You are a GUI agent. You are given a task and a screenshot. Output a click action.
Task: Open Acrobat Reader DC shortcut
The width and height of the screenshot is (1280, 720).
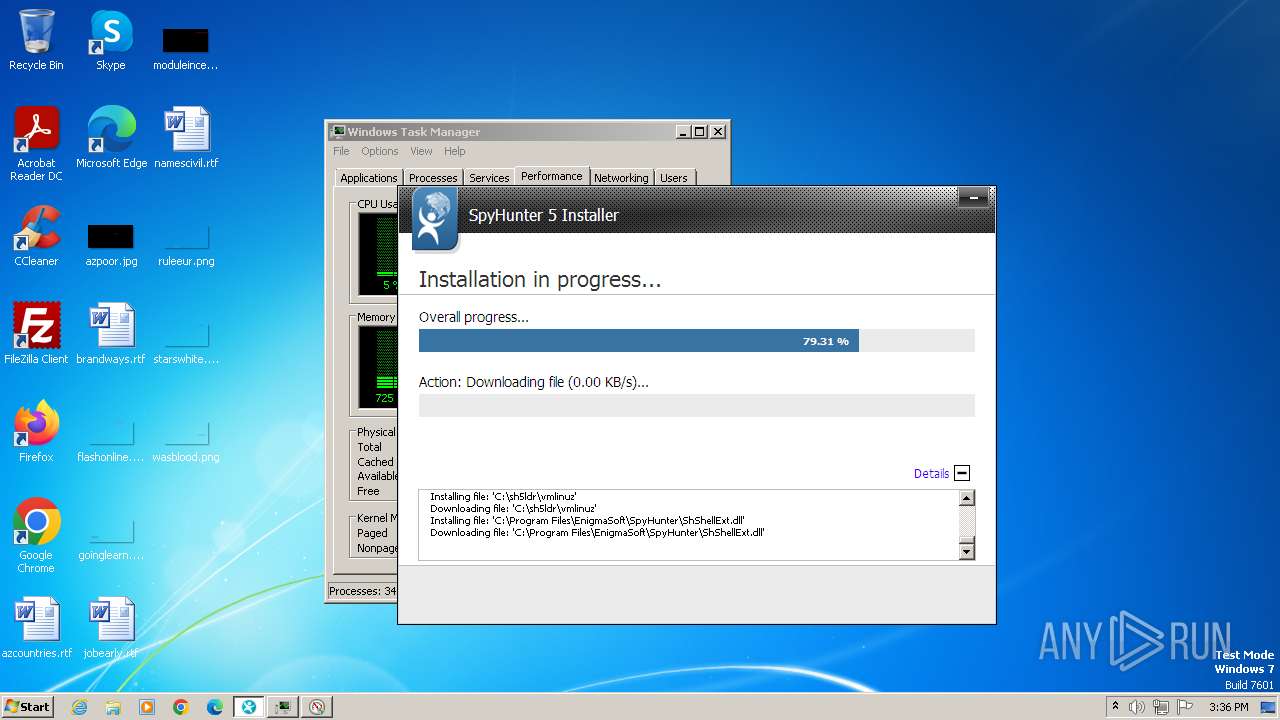click(x=36, y=143)
